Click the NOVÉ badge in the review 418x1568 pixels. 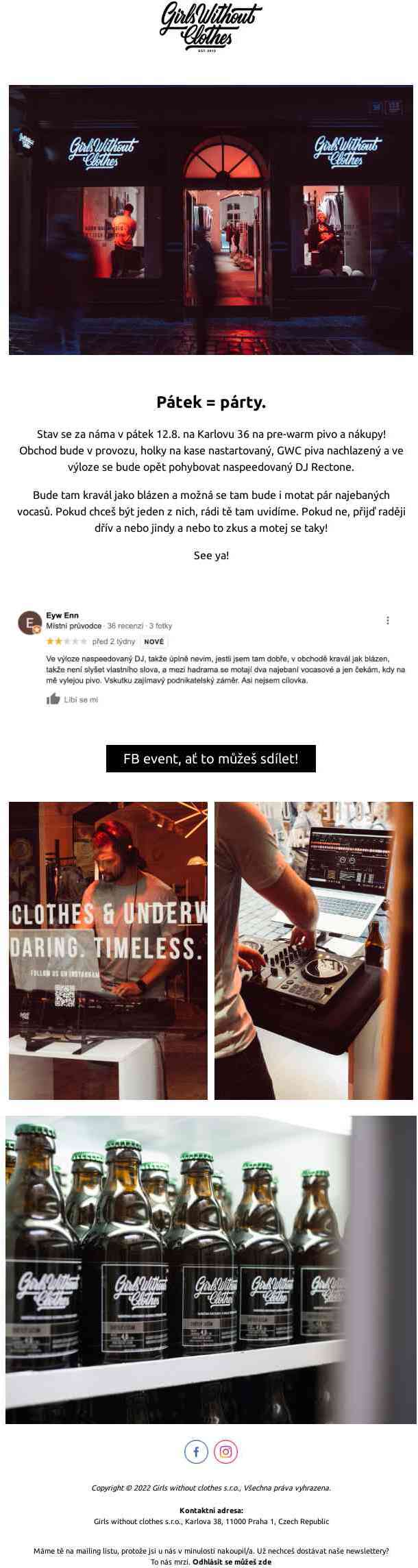click(154, 642)
